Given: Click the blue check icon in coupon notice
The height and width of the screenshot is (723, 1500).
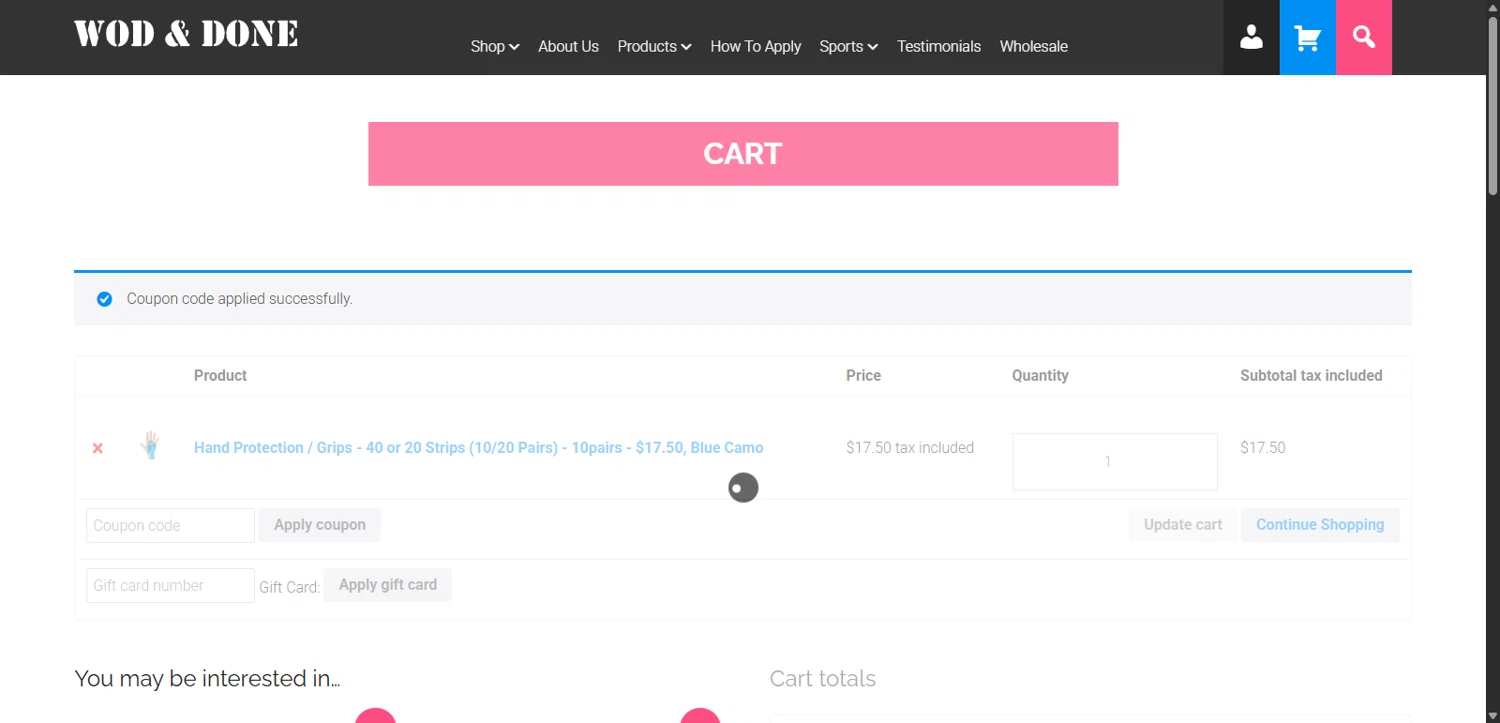Looking at the screenshot, I should pos(104,299).
